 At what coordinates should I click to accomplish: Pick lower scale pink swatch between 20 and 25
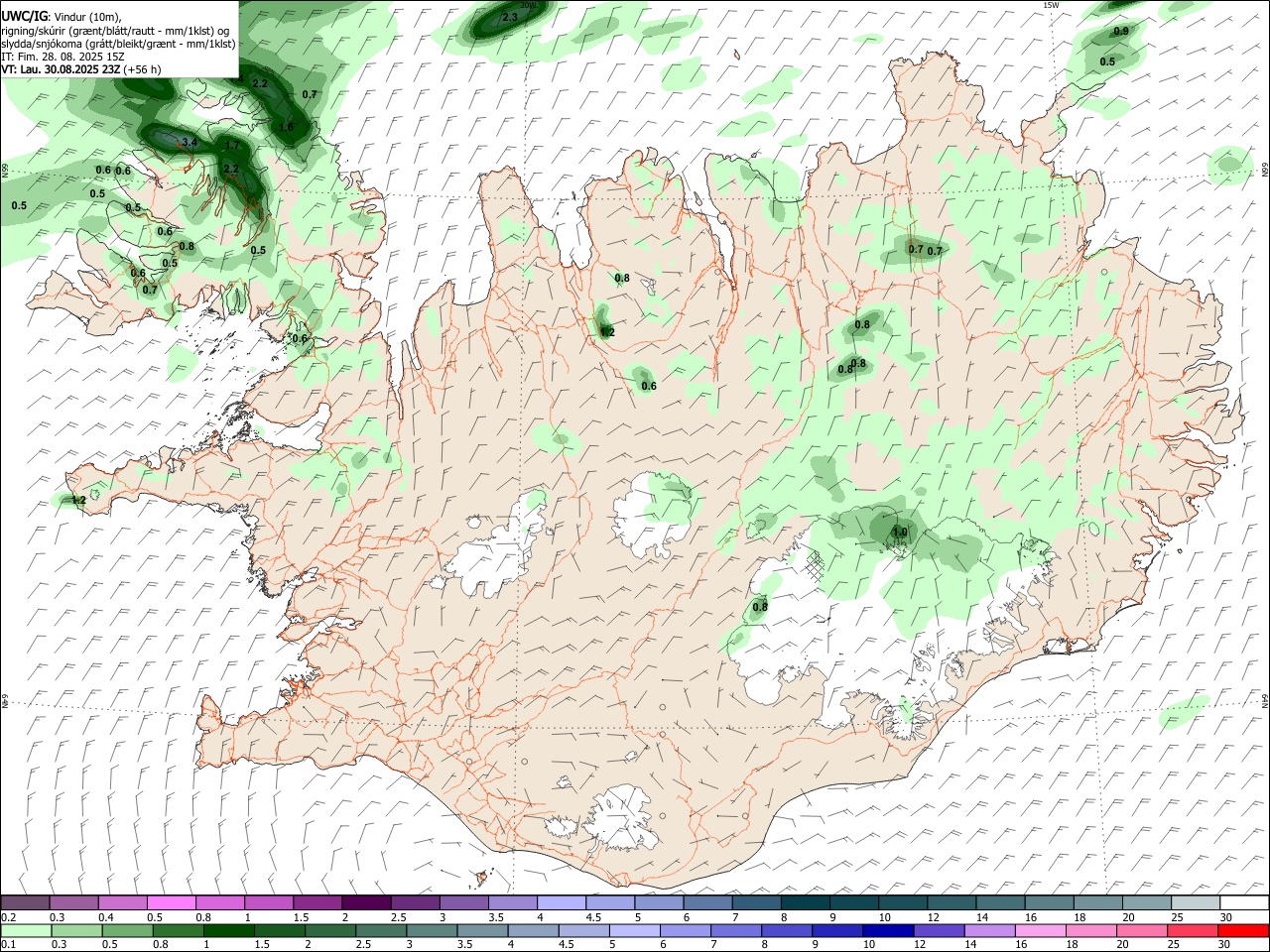coord(1140,930)
